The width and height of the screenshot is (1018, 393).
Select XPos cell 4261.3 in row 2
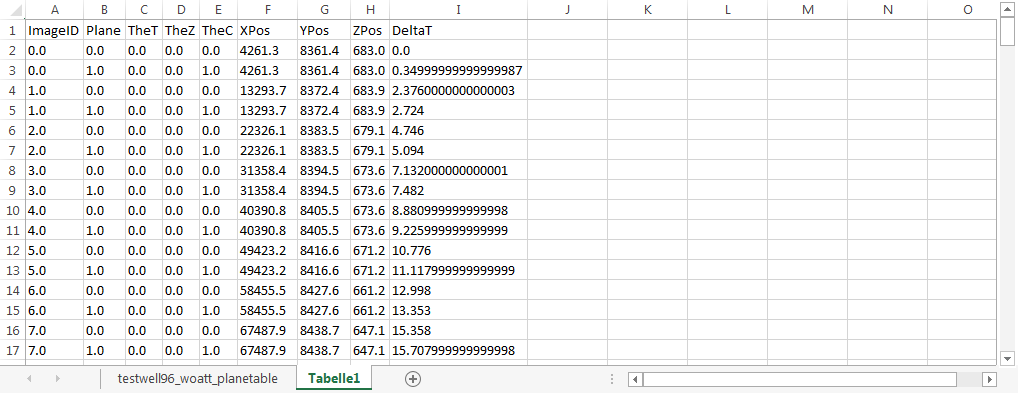[267, 51]
